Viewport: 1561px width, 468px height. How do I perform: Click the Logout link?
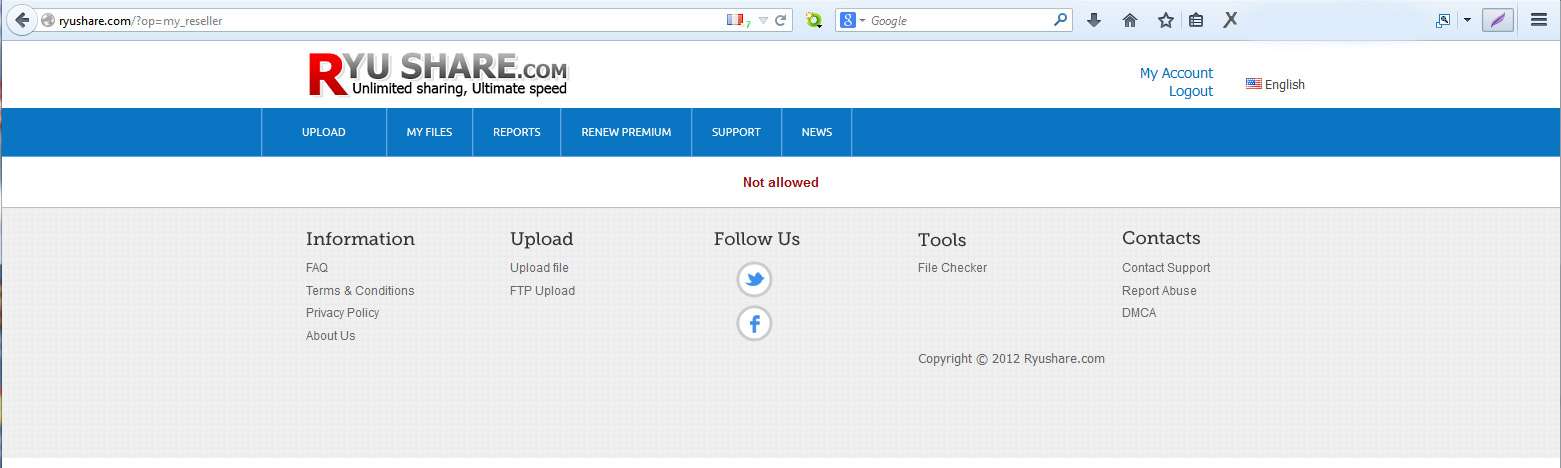coord(1191,91)
